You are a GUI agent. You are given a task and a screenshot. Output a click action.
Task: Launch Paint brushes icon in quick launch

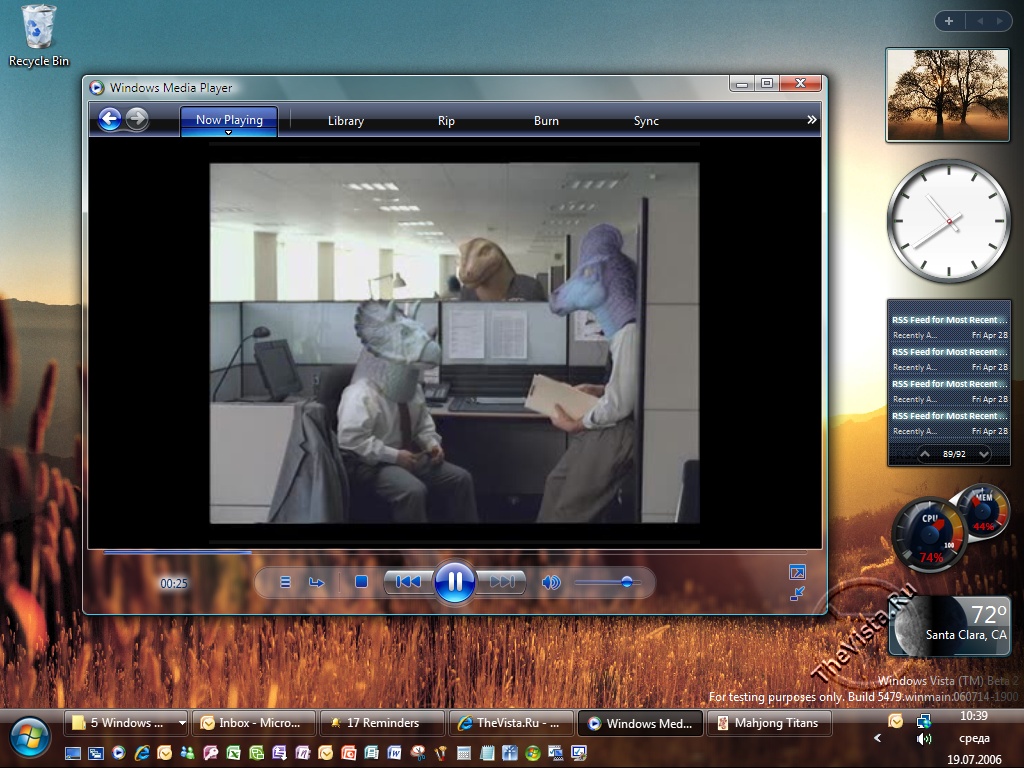[x=441, y=753]
